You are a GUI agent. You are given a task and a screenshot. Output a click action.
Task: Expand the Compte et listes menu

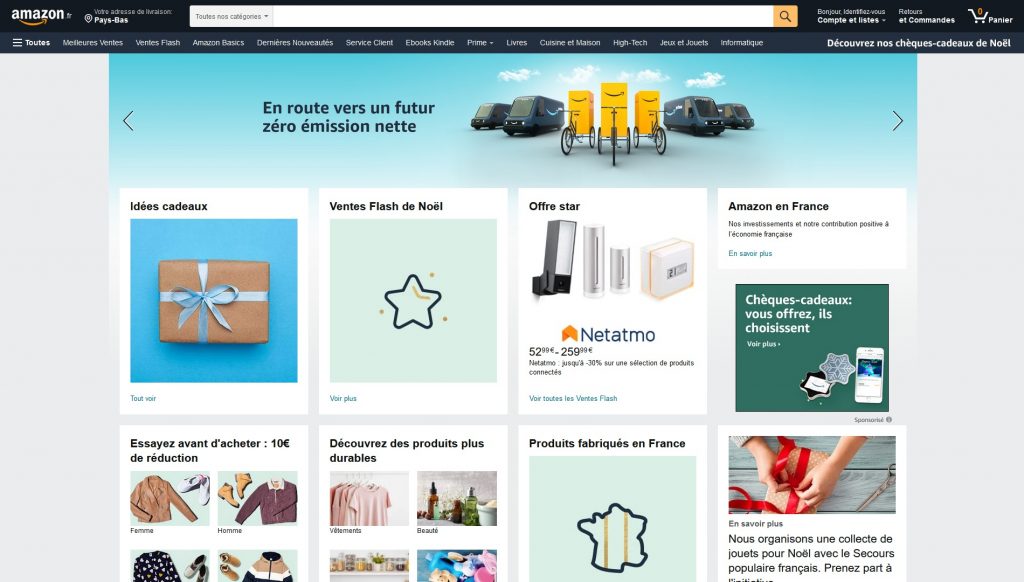(851, 16)
